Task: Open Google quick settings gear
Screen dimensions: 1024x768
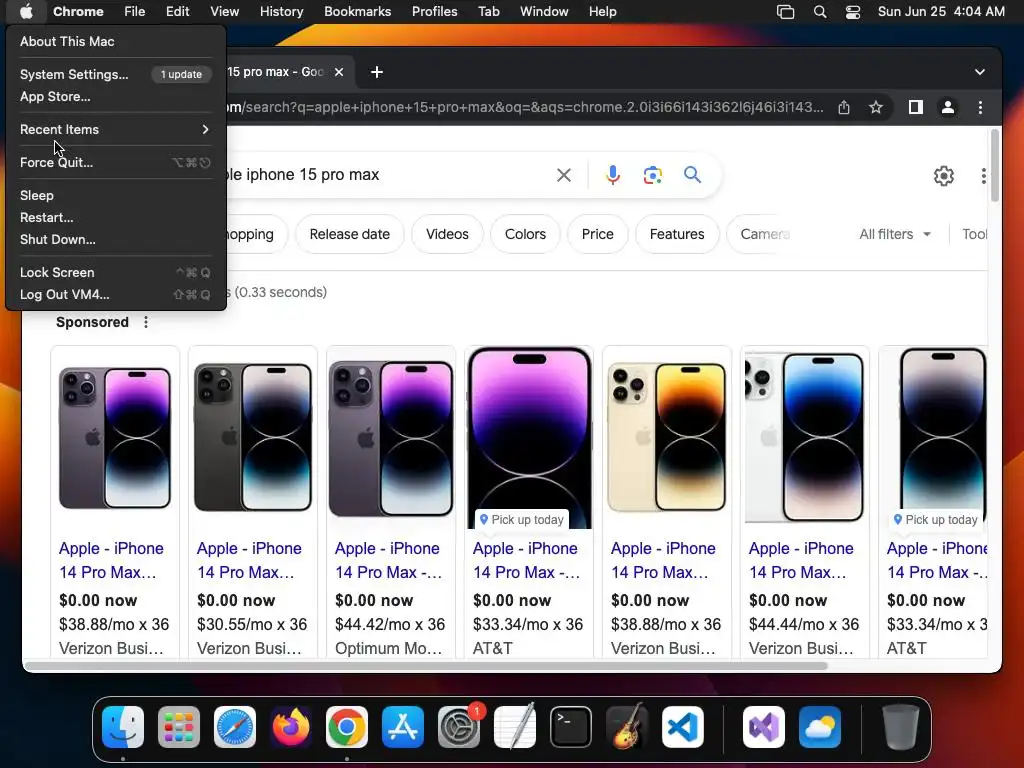Action: [944, 176]
